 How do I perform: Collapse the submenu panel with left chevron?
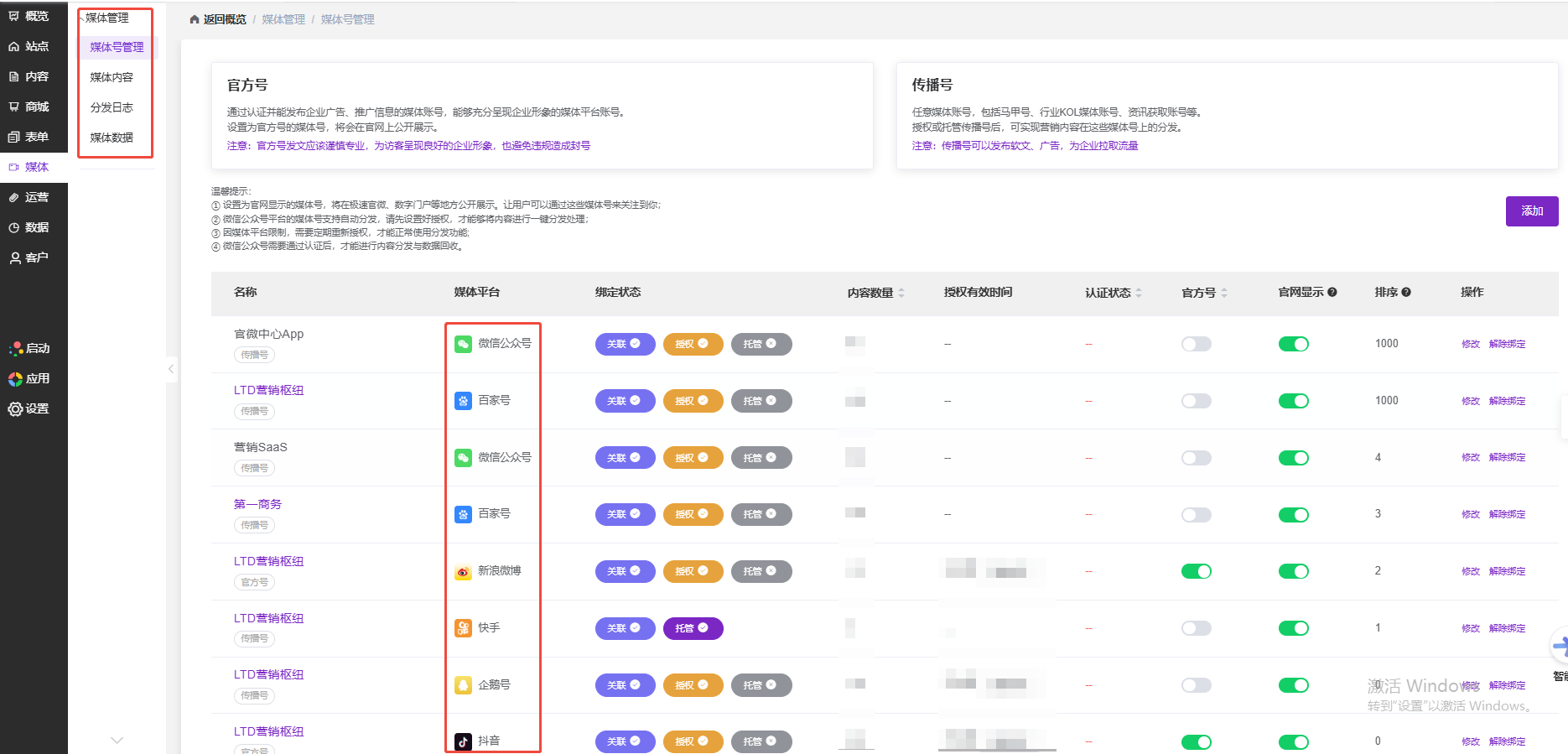[x=171, y=368]
